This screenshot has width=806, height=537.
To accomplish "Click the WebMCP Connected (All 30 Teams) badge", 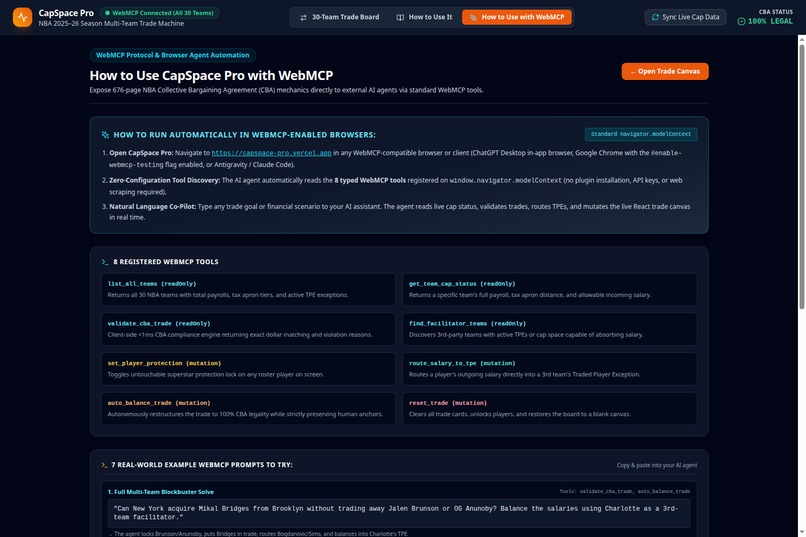I will tap(159, 13).
